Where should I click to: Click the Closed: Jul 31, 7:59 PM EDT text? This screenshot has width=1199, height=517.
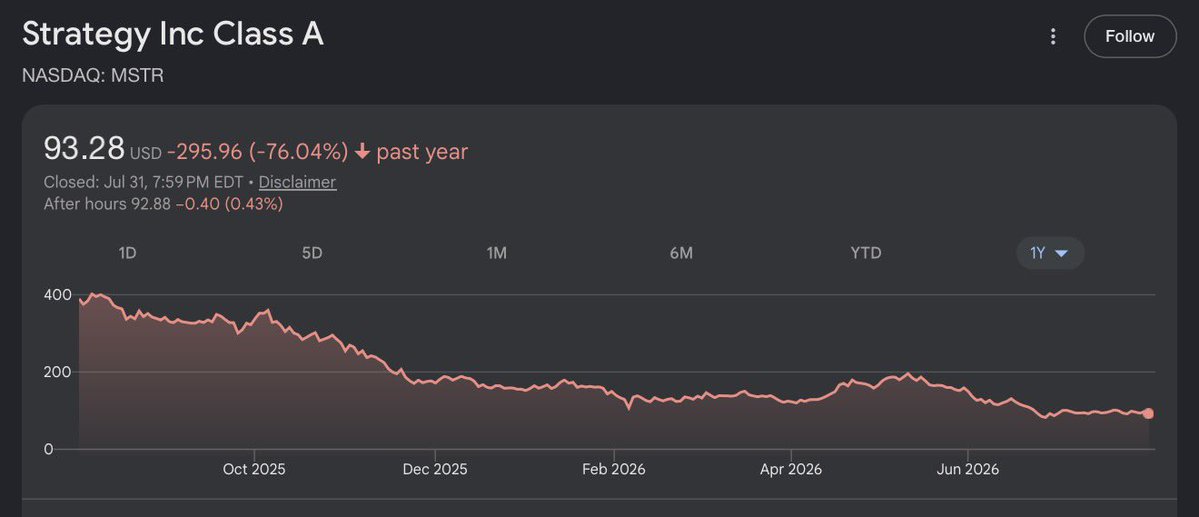(143, 182)
